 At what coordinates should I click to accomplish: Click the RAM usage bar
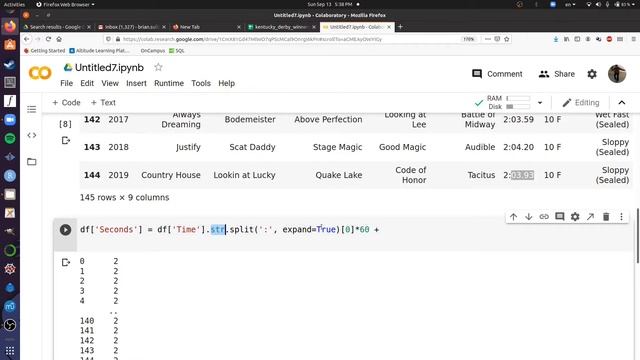518,98
